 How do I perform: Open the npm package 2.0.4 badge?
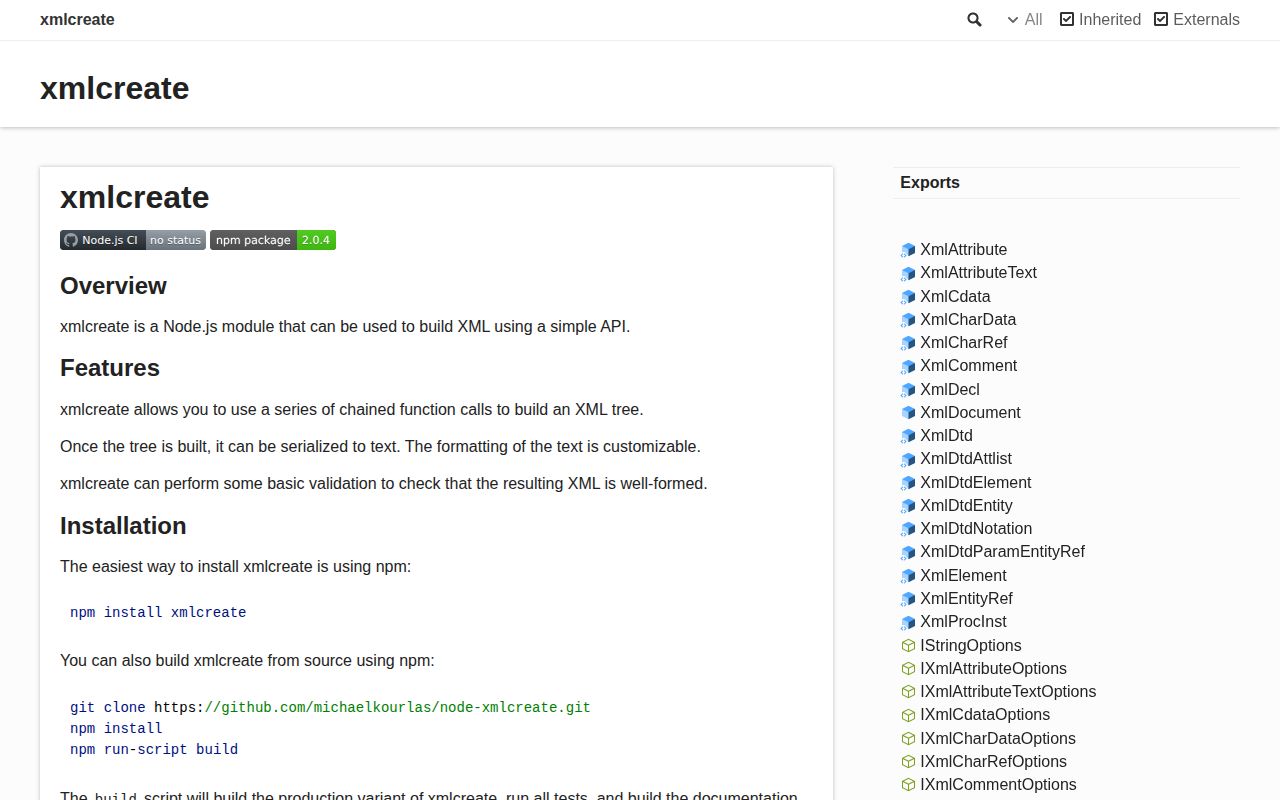coord(273,240)
